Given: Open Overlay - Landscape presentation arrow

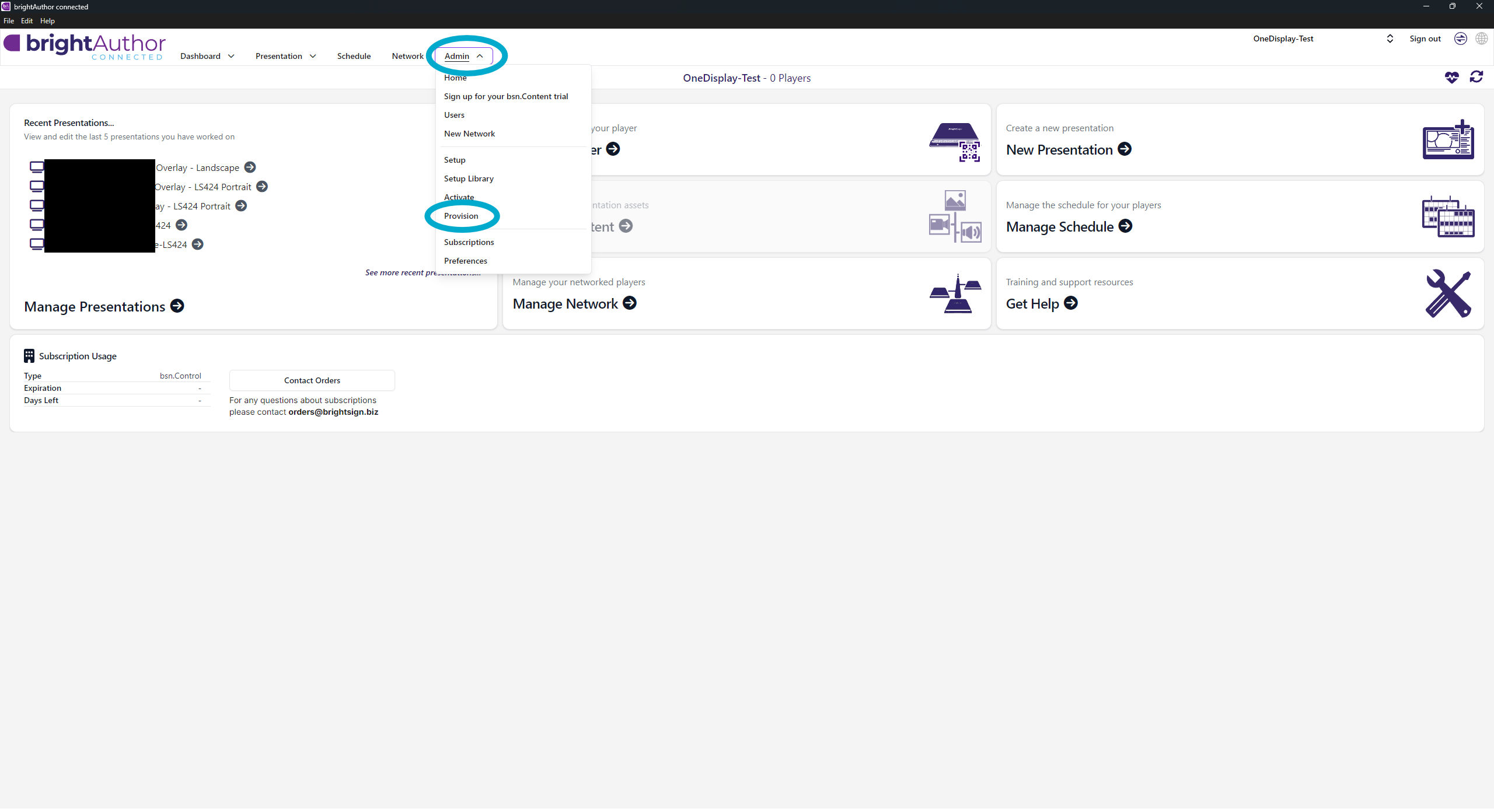Looking at the screenshot, I should [x=250, y=167].
